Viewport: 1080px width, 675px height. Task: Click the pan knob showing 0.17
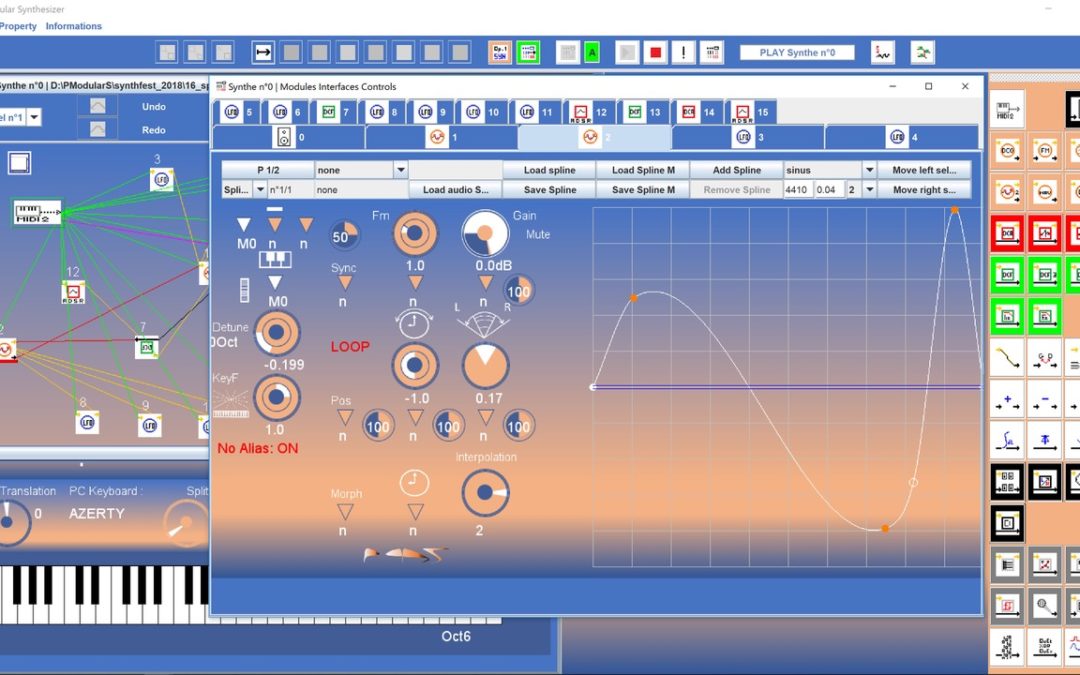tap(485, 364)
